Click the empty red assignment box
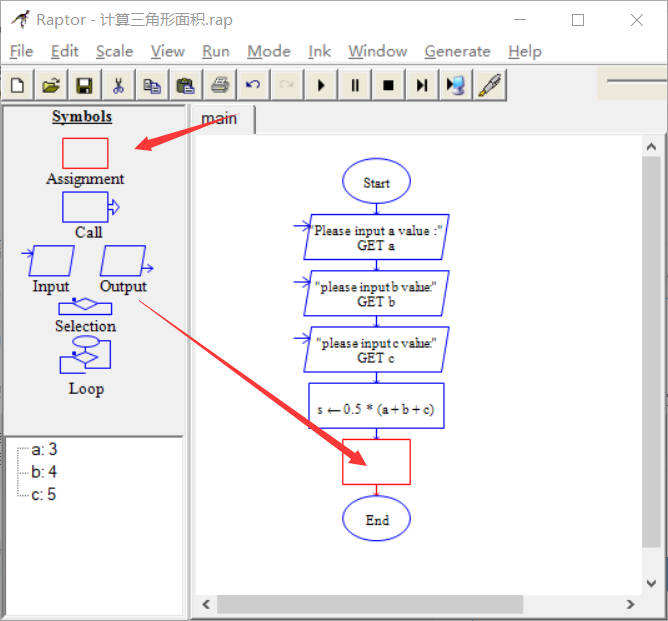 point(376,462)
